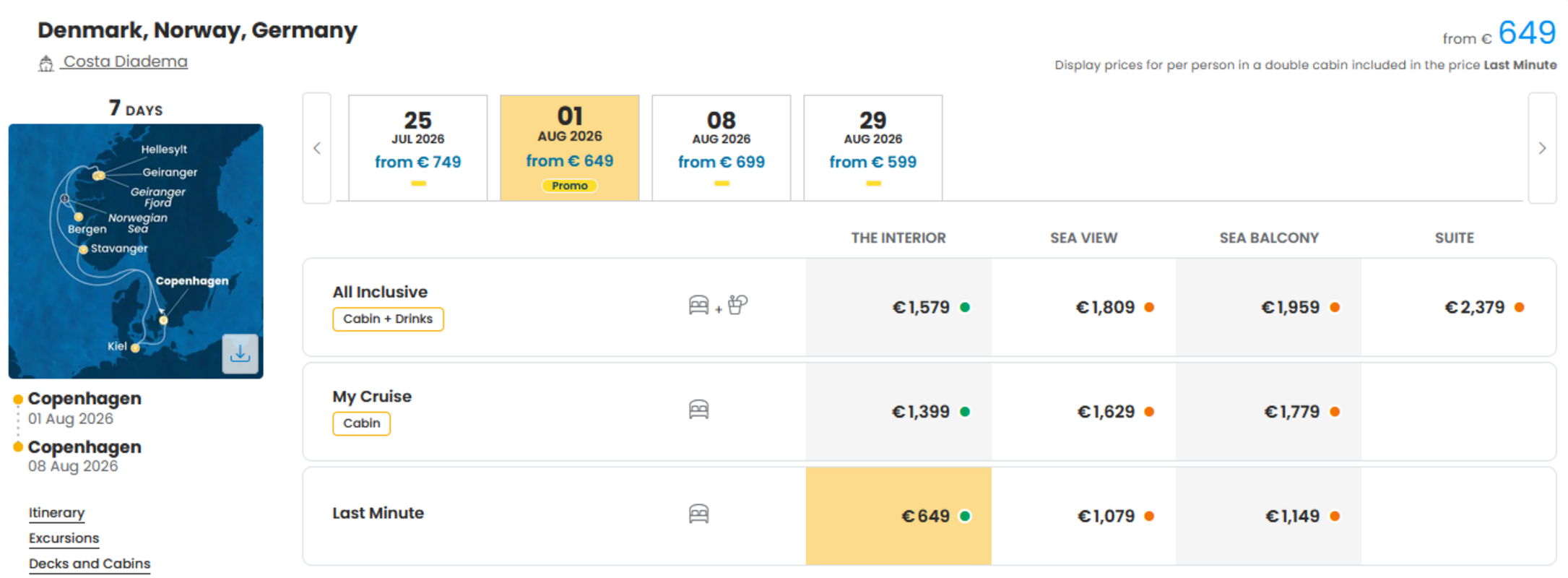Click the cabin bed icon in My Cruise row

[698, 410]
